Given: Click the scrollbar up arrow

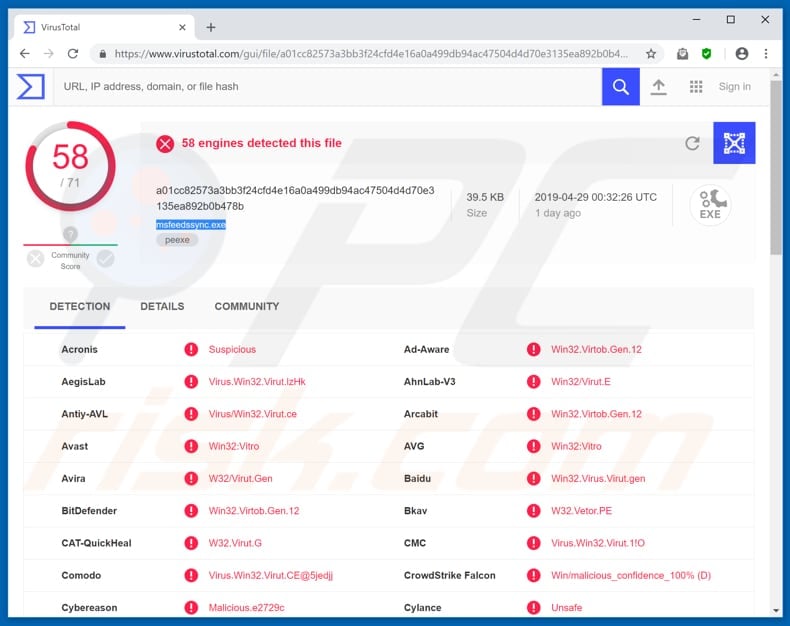Looking at the screenshot, I should [776, 75].
